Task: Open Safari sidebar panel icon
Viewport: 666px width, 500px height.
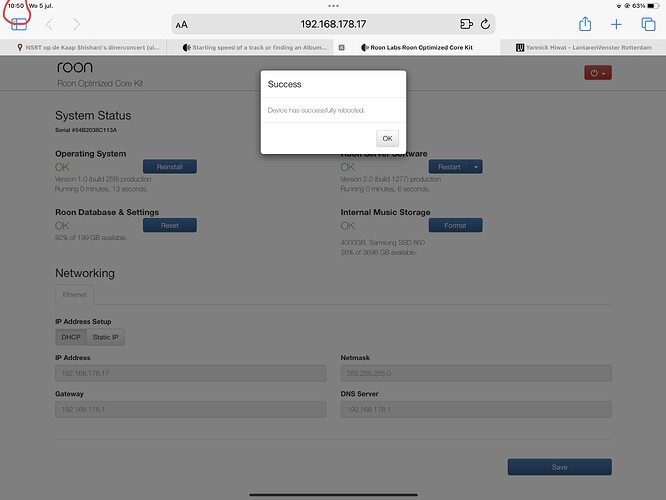Action: point(19,24)
